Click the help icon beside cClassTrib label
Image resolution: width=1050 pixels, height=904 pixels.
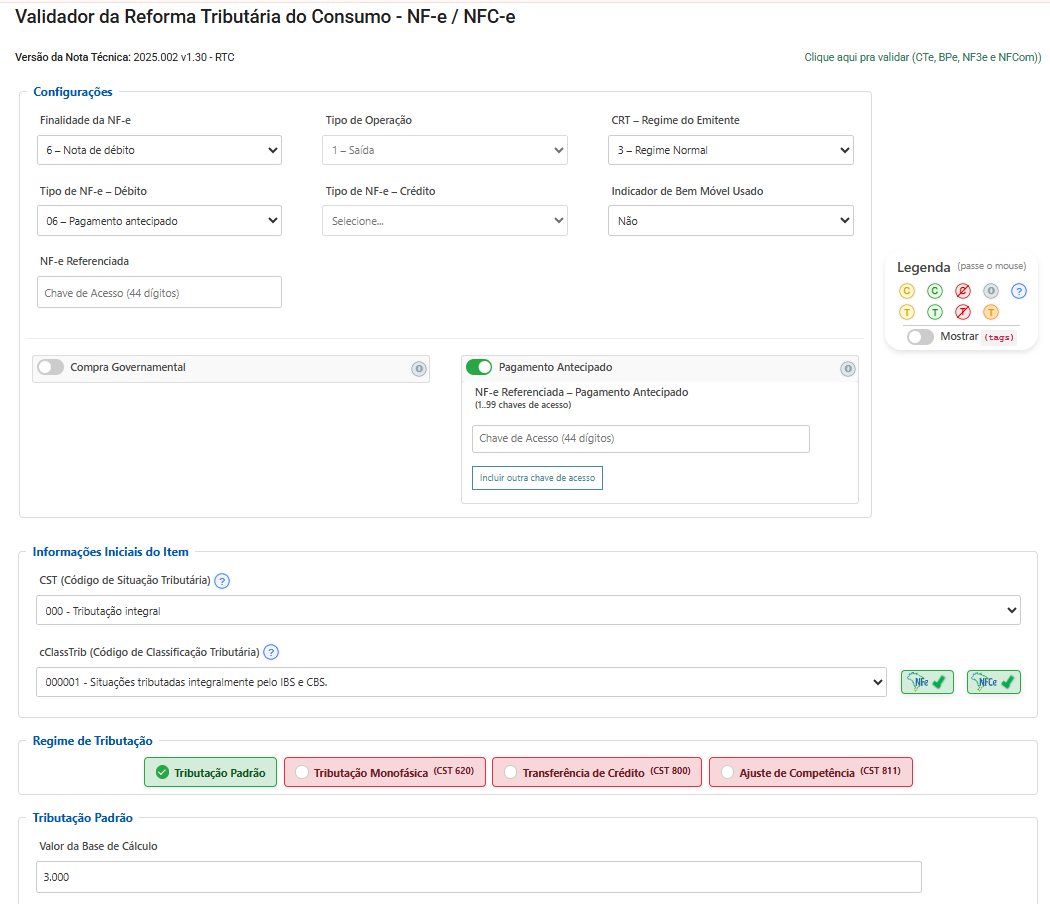tap(271, 652)
